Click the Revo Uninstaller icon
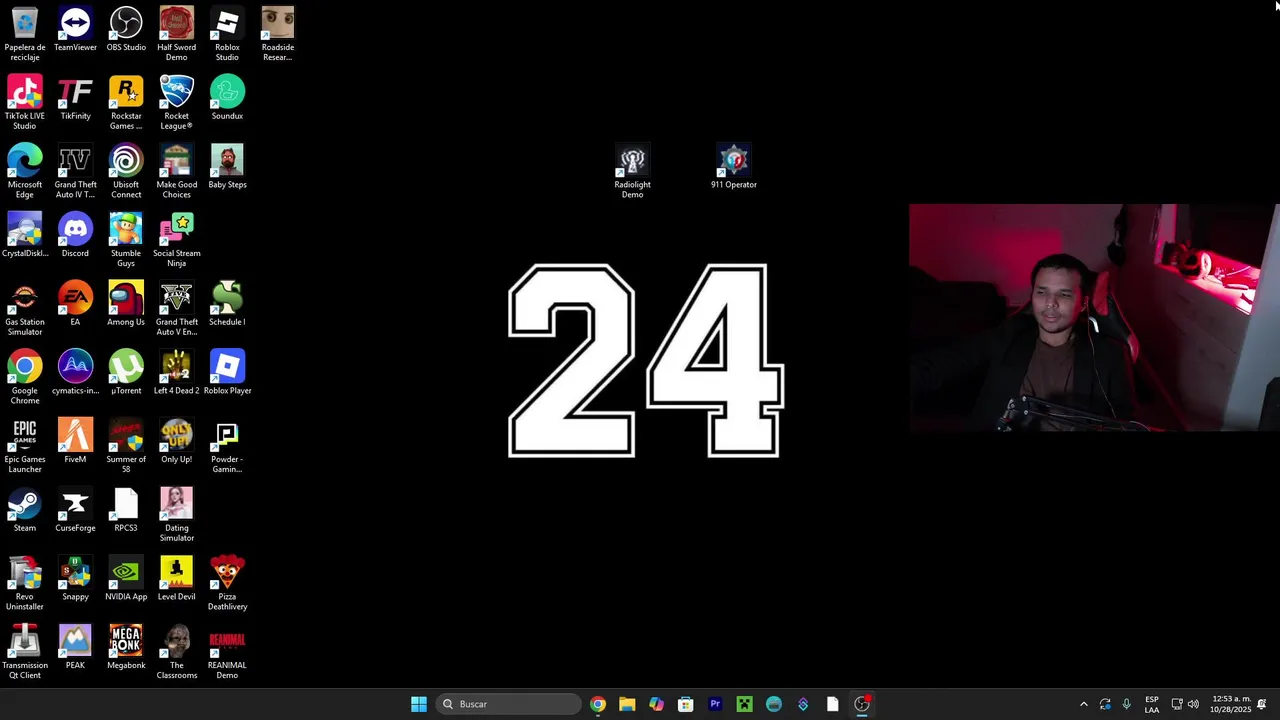The height and width of the screenshot is (720, 1280). (x=25, y=584)
